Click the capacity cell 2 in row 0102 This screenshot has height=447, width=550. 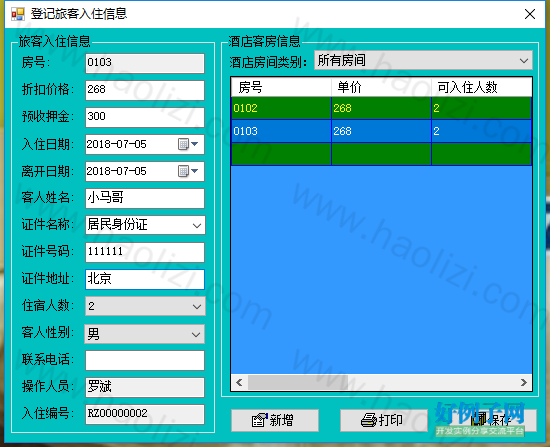[482, 108]
